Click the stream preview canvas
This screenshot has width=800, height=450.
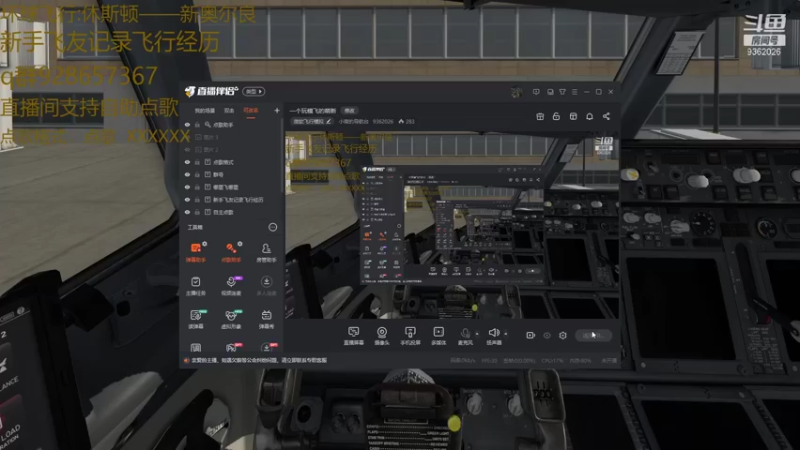pyautogui.click(x=452, y=226)
